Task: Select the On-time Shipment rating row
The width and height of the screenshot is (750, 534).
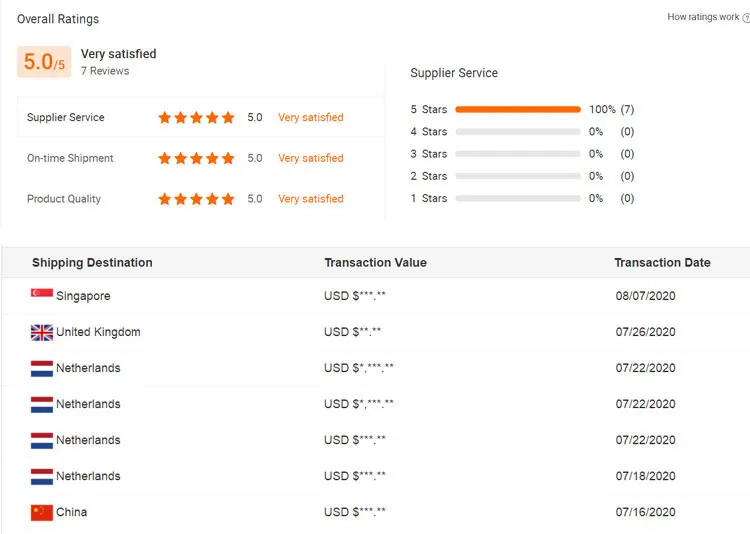Action: click(201, 158)
